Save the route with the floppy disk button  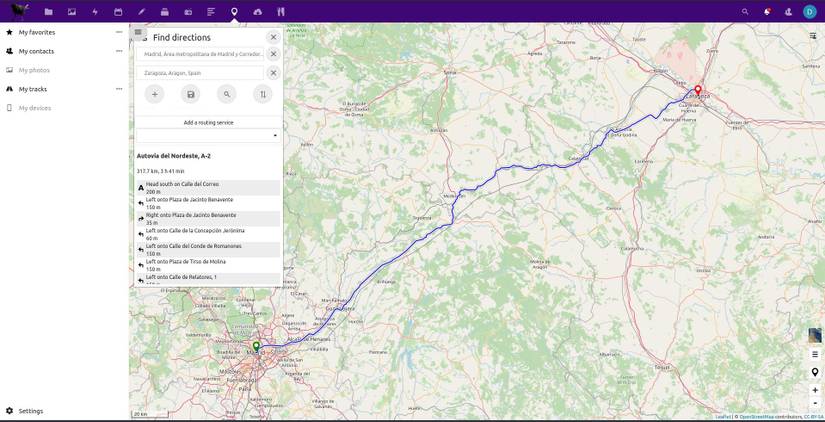[x=190, y=94]
